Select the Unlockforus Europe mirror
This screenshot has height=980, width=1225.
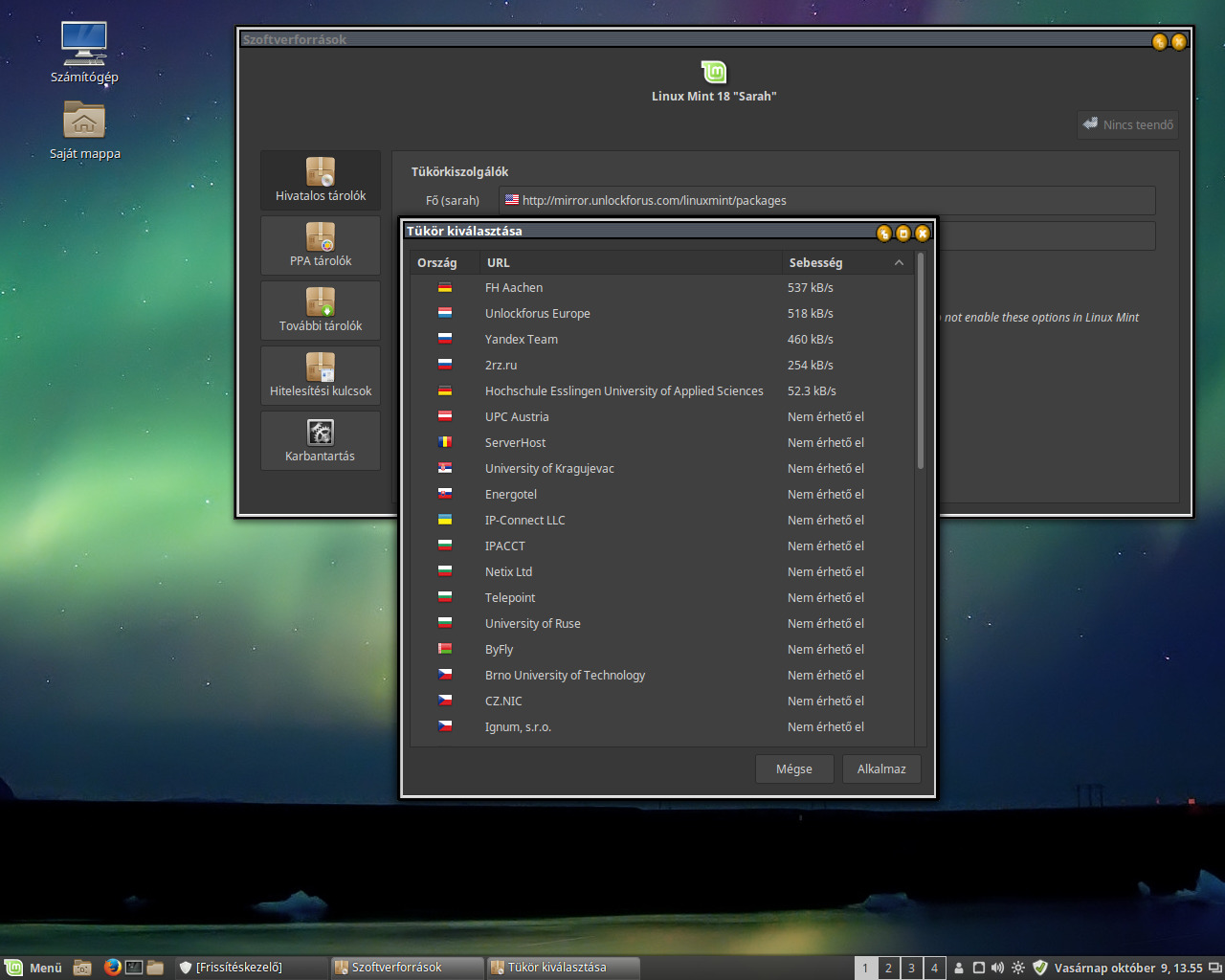pos(661,313)
